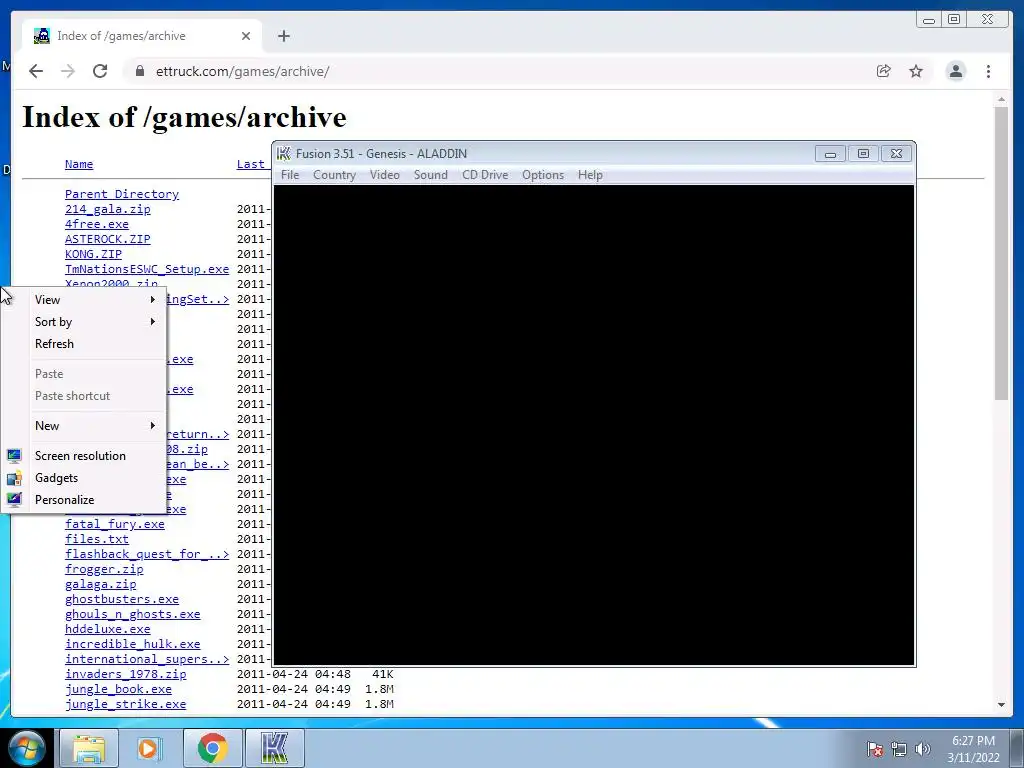Open Windows Explorer from taskbar

pyautogui.click(x=89, y=748)
